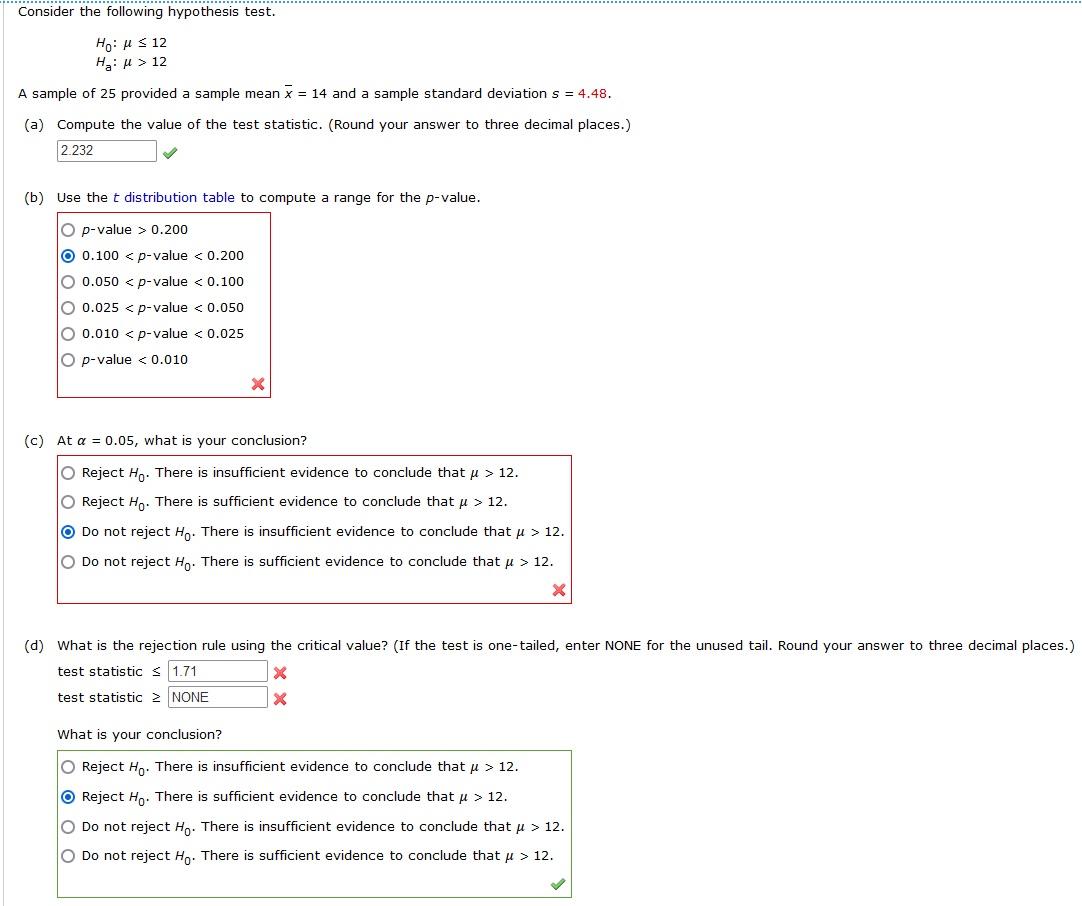
Task: Click inside the test statistic field showing 2.232
Action: [x=105, y=151]
